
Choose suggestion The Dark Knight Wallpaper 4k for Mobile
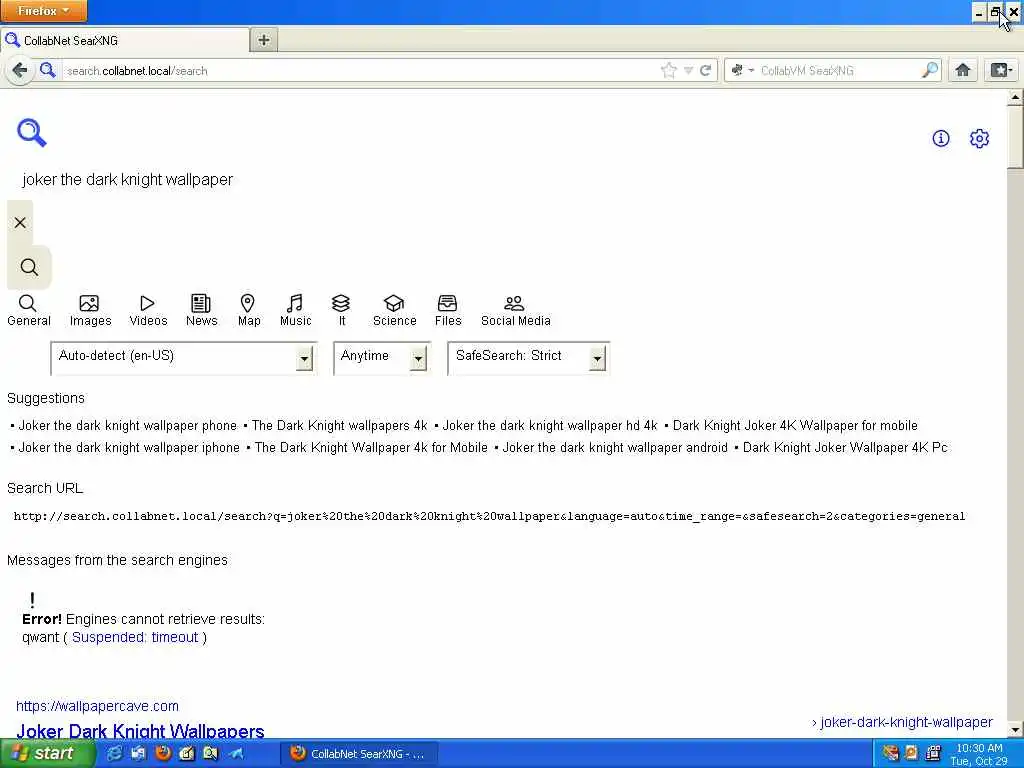371,448
